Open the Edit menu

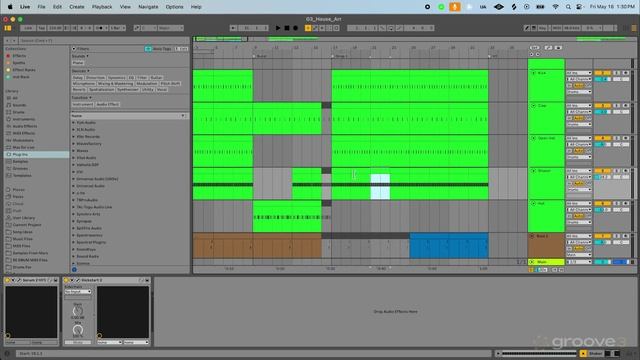coord(57,7)
